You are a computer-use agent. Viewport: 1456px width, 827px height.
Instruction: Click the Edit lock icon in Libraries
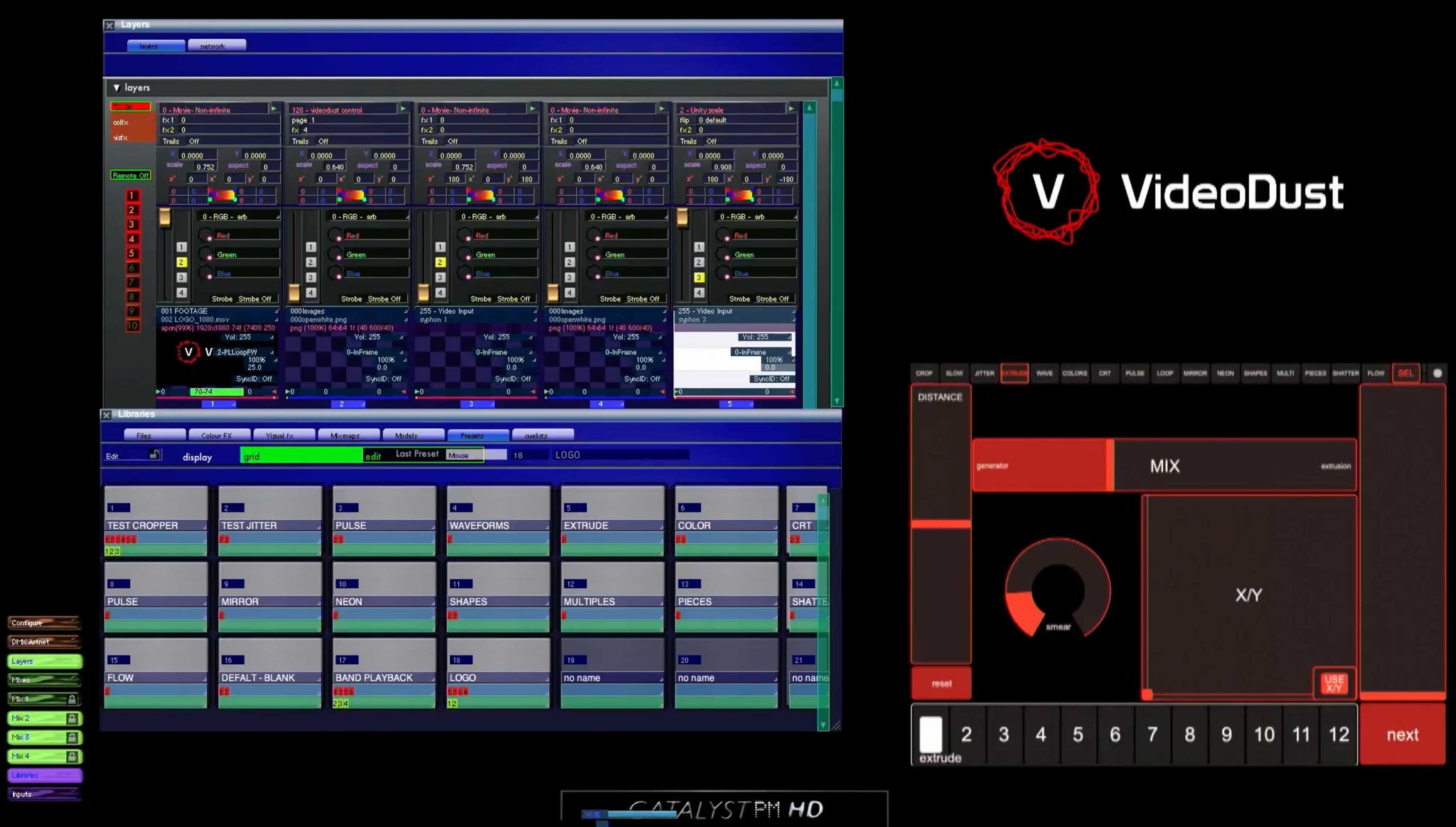(154, 455)
